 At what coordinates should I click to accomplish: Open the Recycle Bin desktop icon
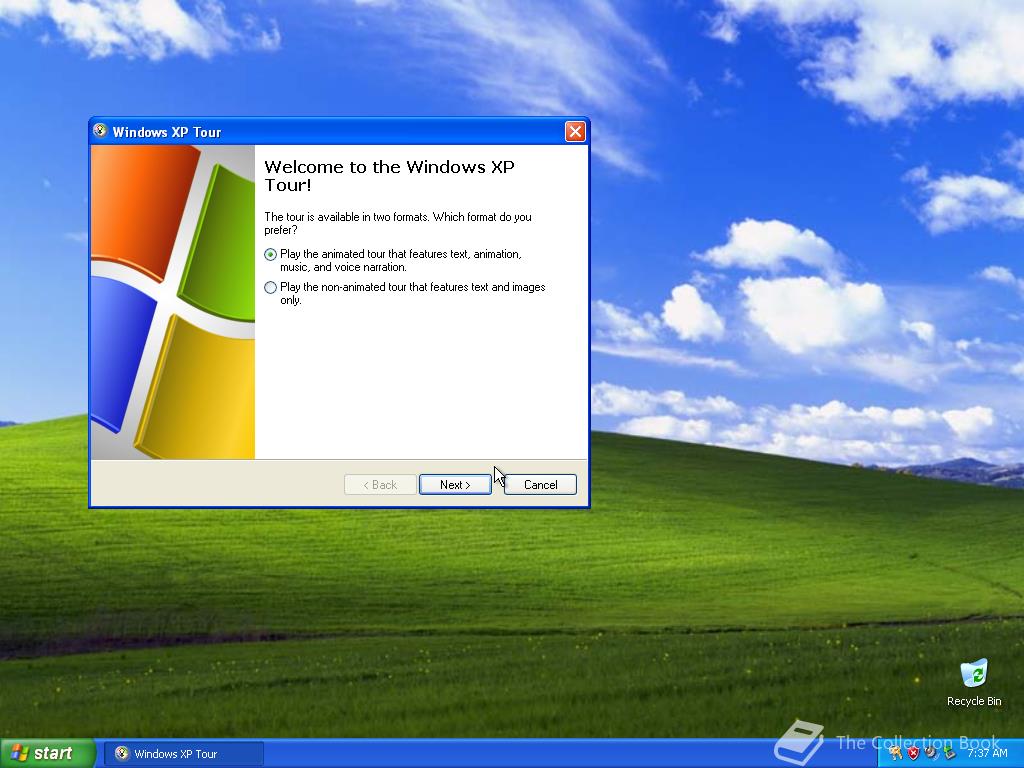tap(974, 683)
